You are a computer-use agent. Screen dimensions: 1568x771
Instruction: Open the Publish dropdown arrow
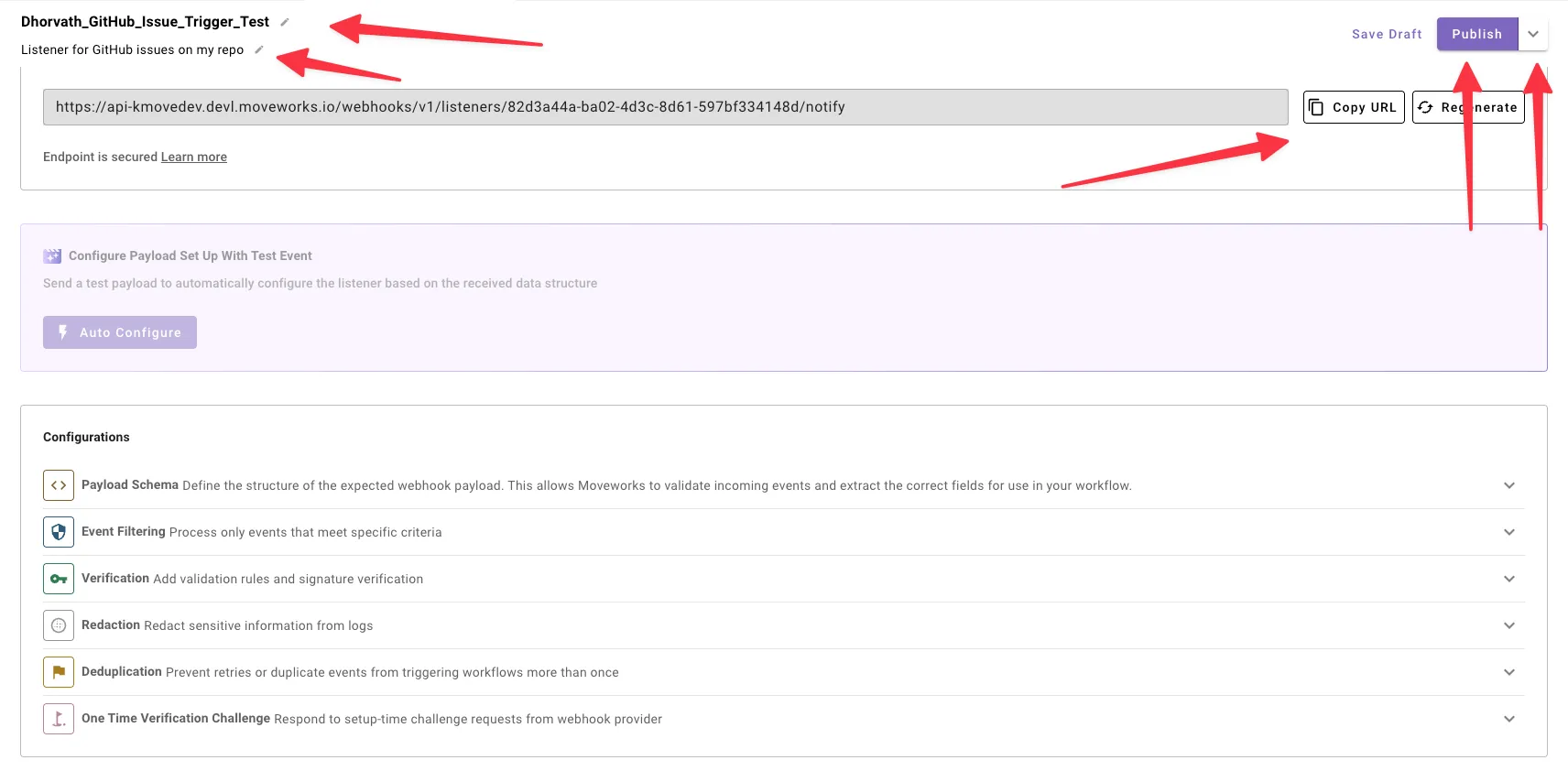pyautogui.click(x=1533, y=34)
